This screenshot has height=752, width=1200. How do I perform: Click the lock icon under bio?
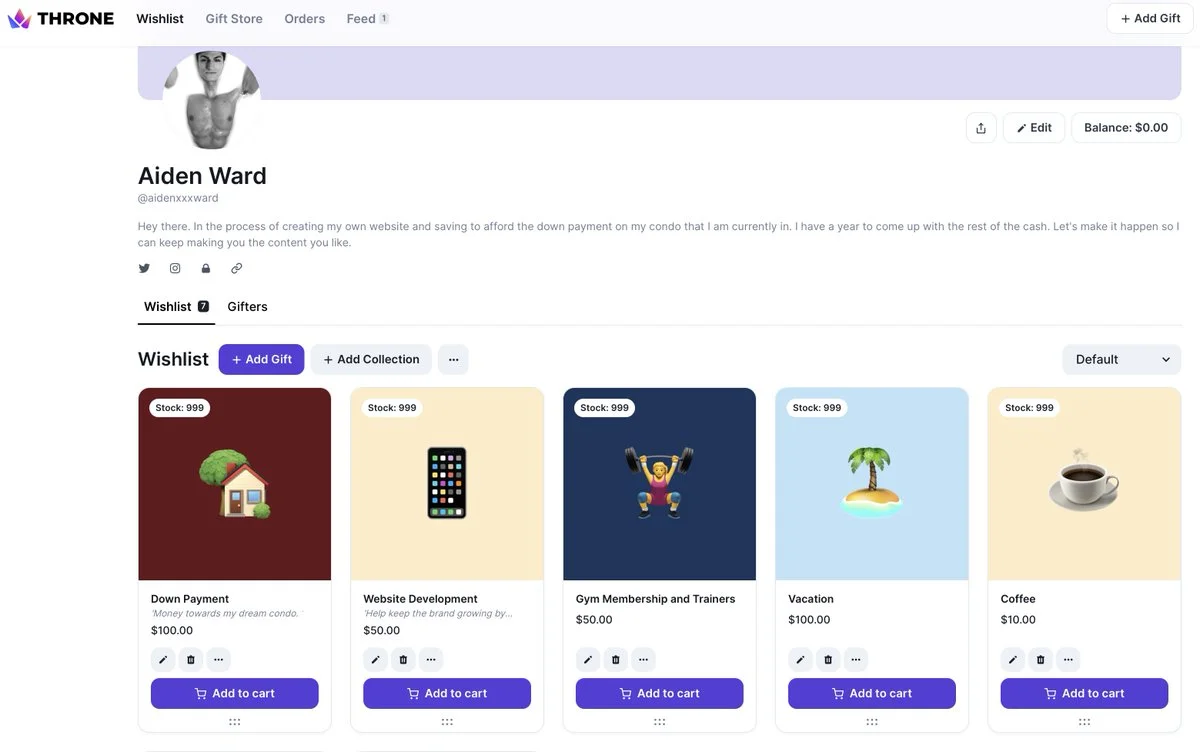pos(206,268)
